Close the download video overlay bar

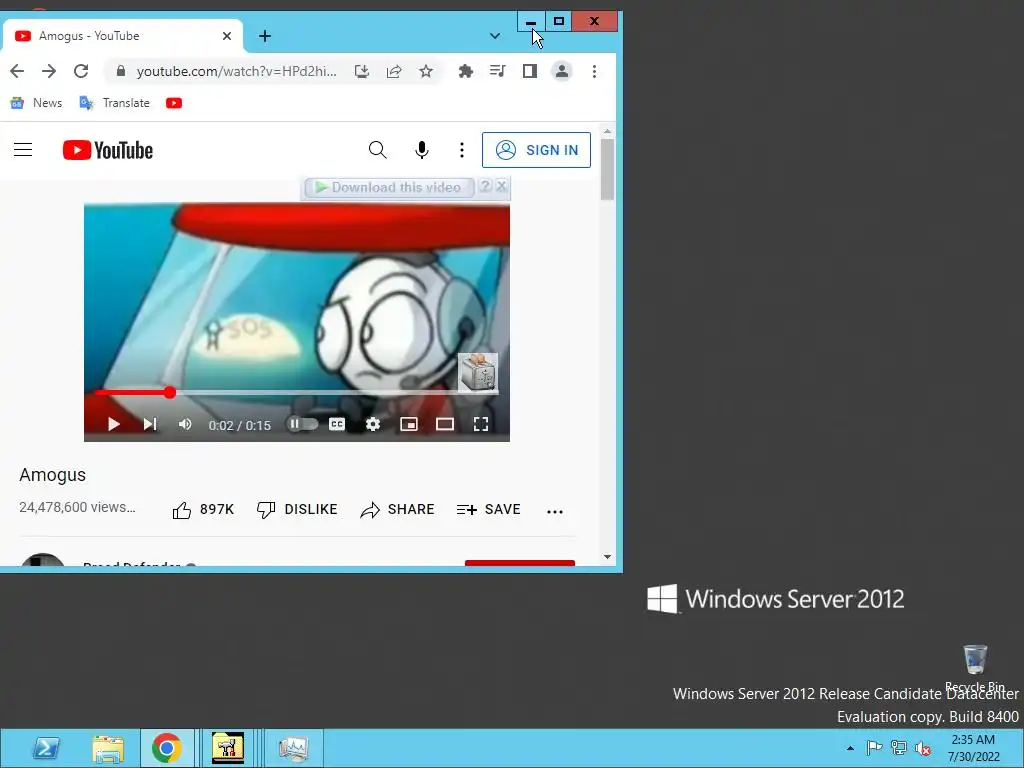click(x=501, y=186)
